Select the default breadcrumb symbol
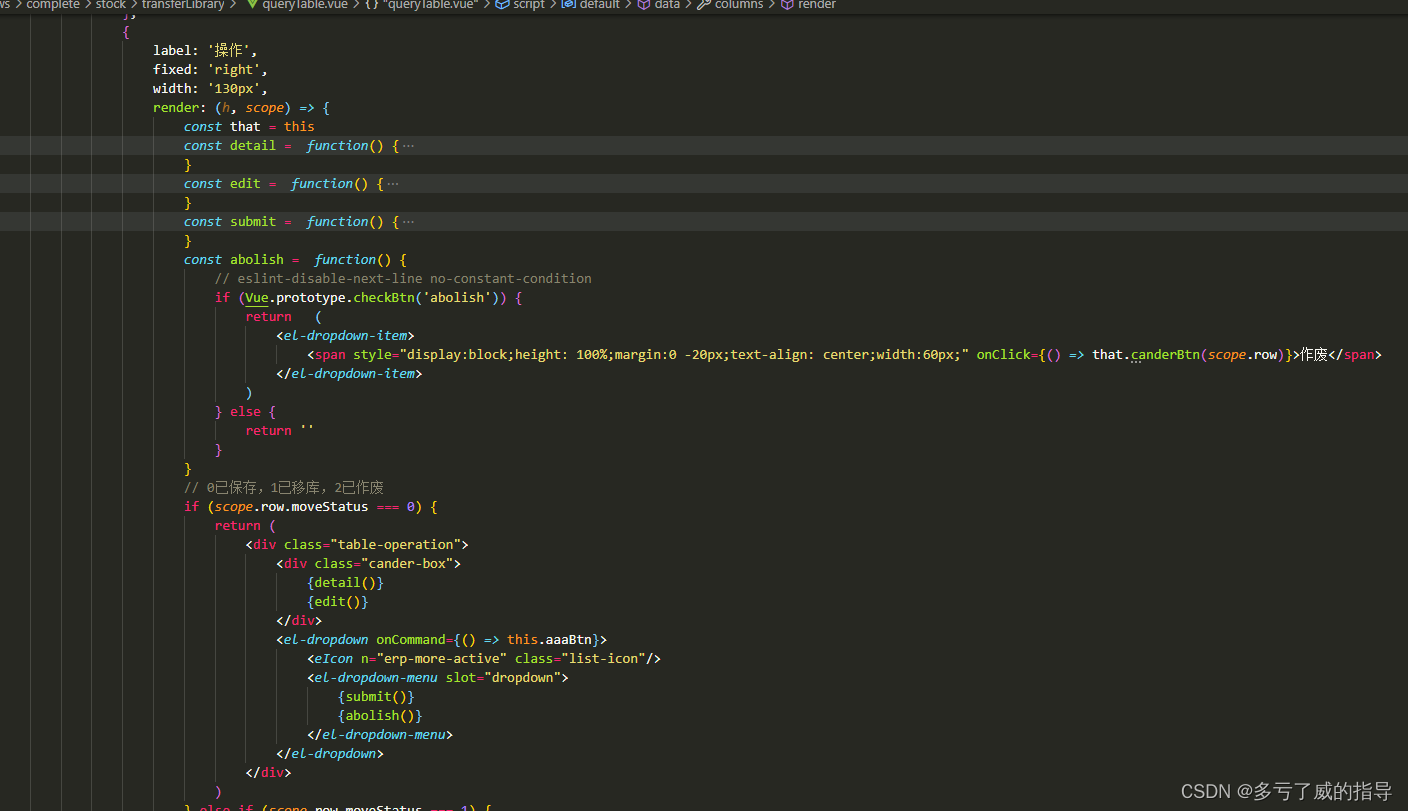Image resolution: width=1408 pixels, height=811 pixels. click(x=591, y=5)
